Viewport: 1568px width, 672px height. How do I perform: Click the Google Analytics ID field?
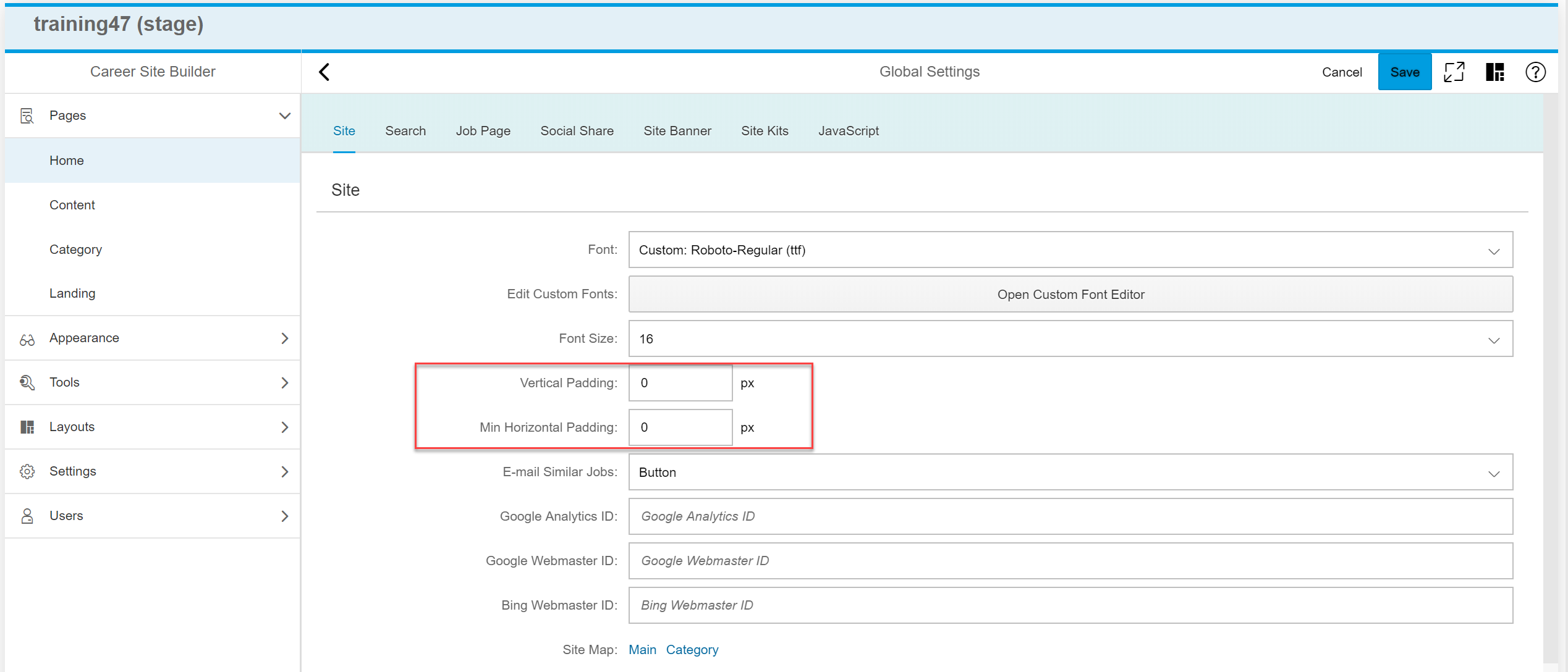(x=1070, y=516)
